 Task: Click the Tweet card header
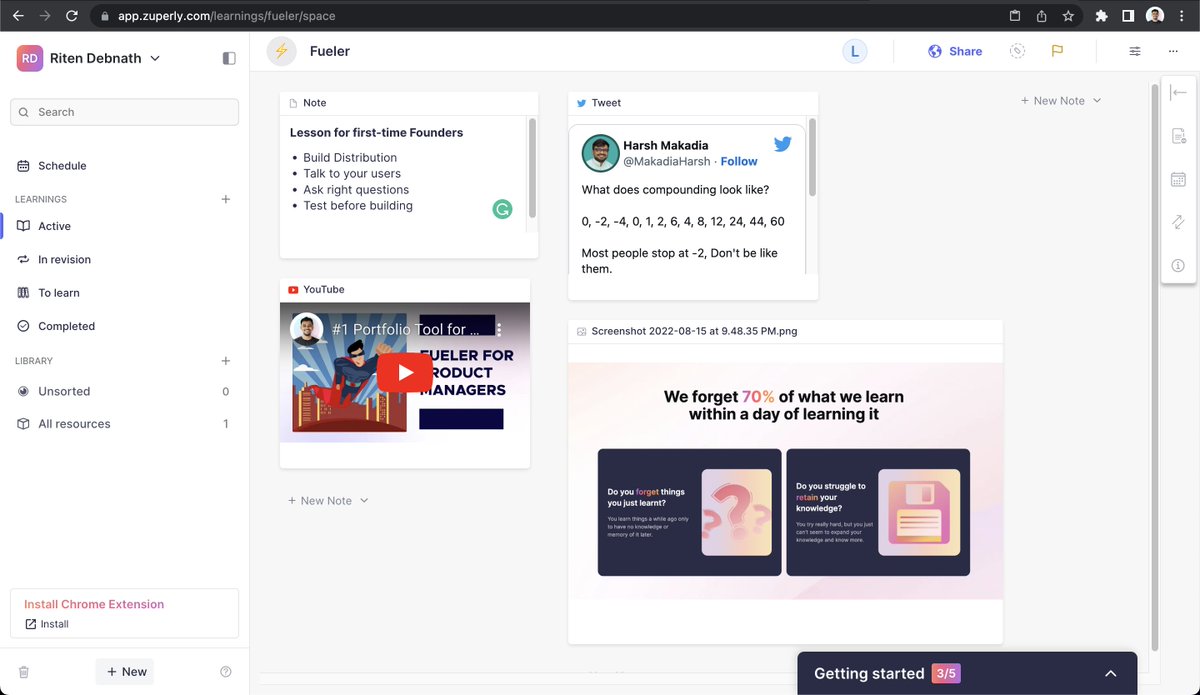point(693,103)
